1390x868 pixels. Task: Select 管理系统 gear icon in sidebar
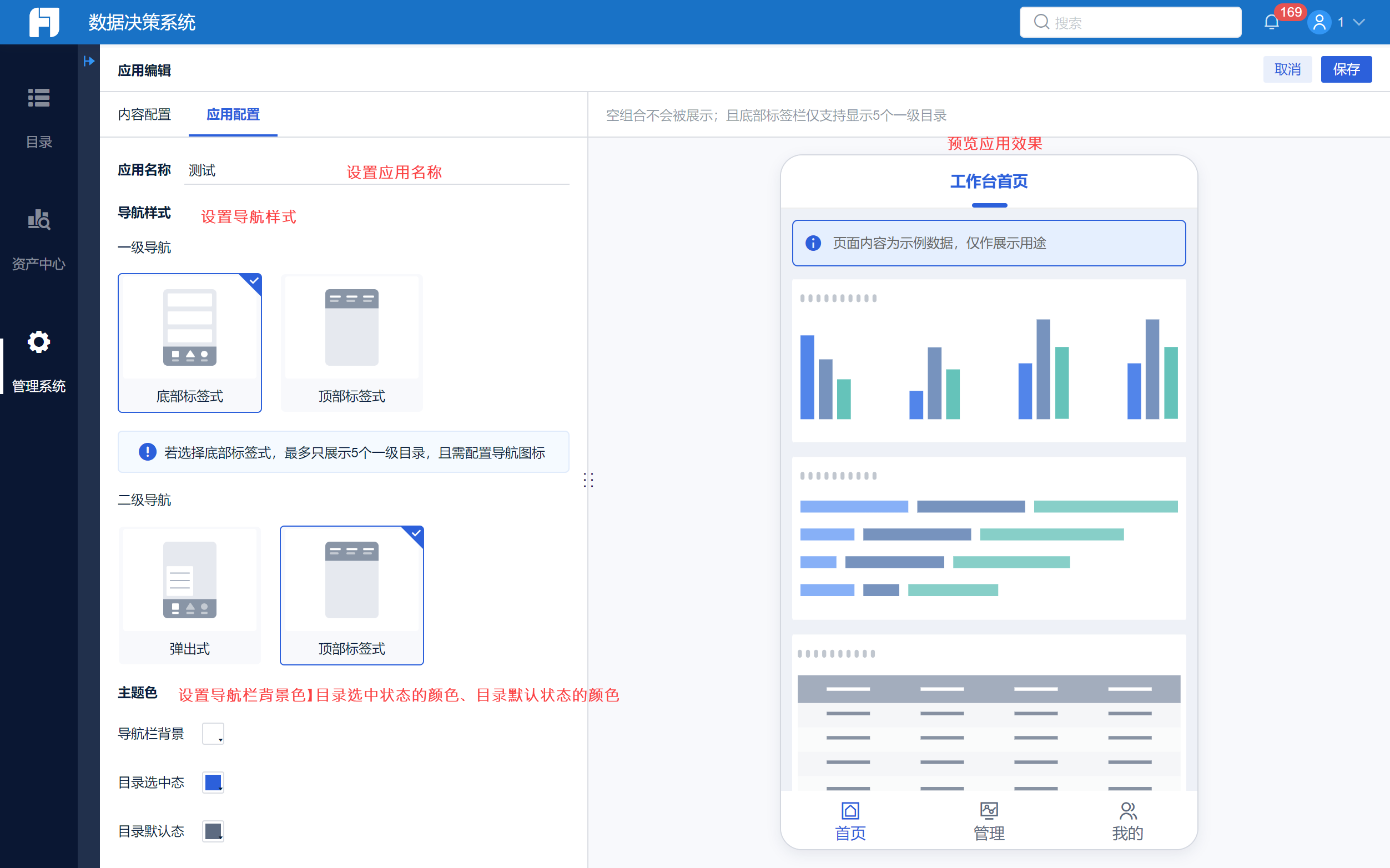38,342
